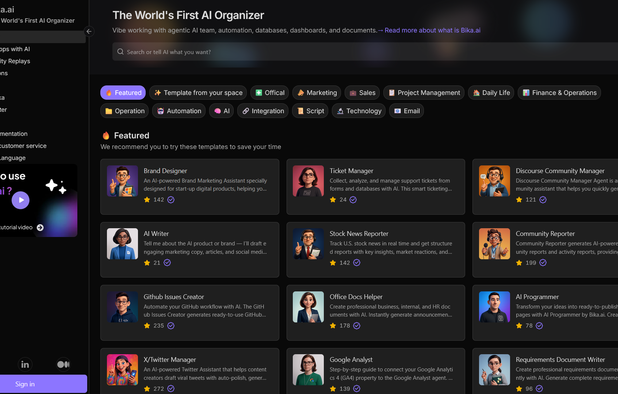Select the Technology category tab
618x394 pixels.
pos(359,111)
